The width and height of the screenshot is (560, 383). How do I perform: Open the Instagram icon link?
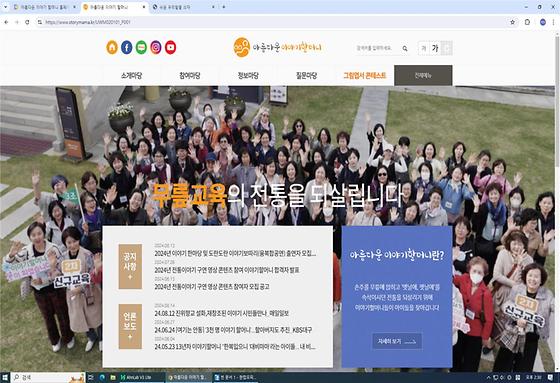point(156,47)
